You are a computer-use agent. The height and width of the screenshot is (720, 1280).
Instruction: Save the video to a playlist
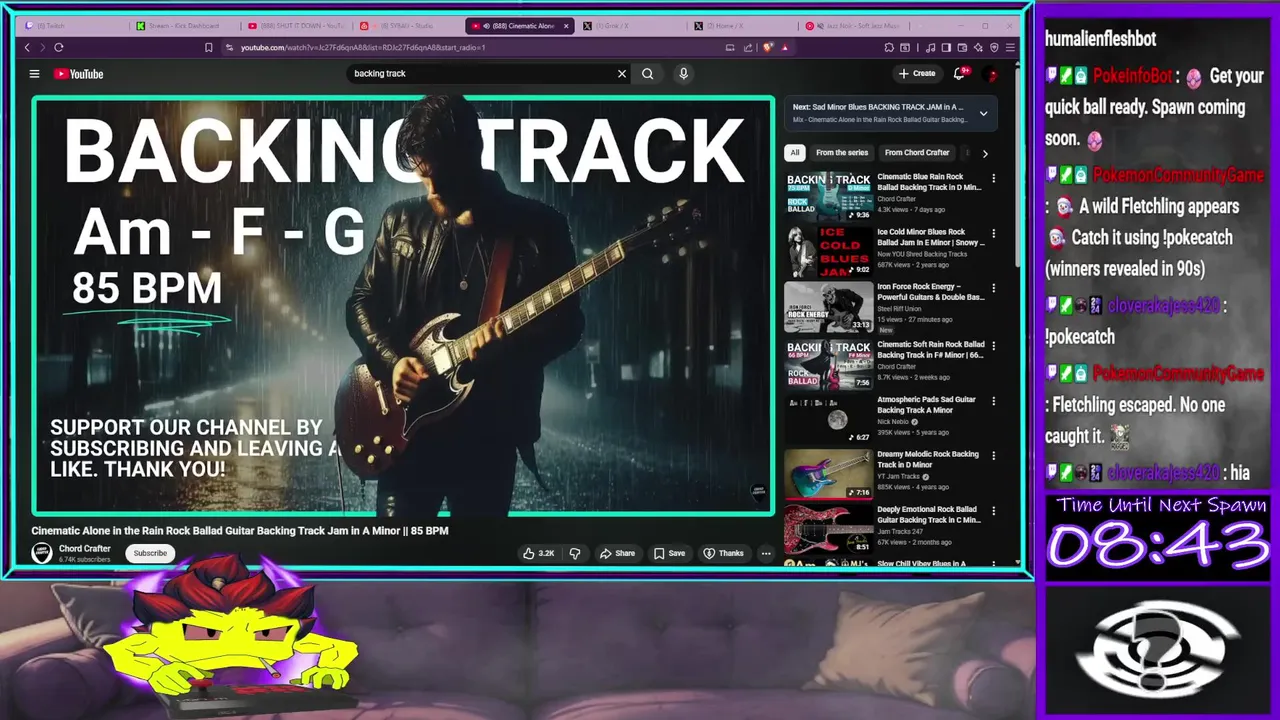point(670,553)
